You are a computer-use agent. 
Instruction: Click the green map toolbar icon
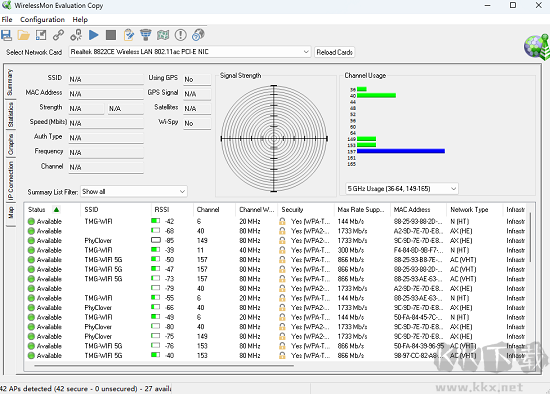tap(163, 35)
